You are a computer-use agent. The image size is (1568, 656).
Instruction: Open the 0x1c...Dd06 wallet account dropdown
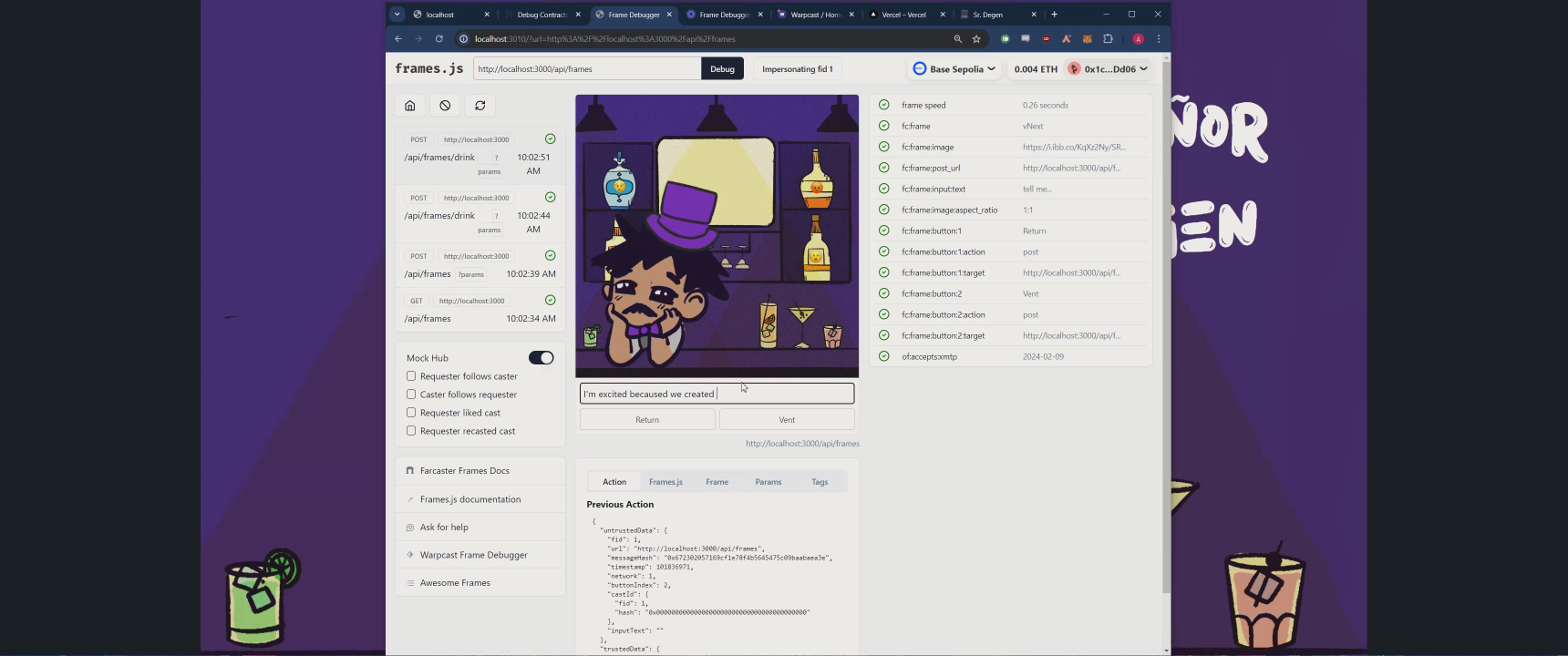[1108, 68]
